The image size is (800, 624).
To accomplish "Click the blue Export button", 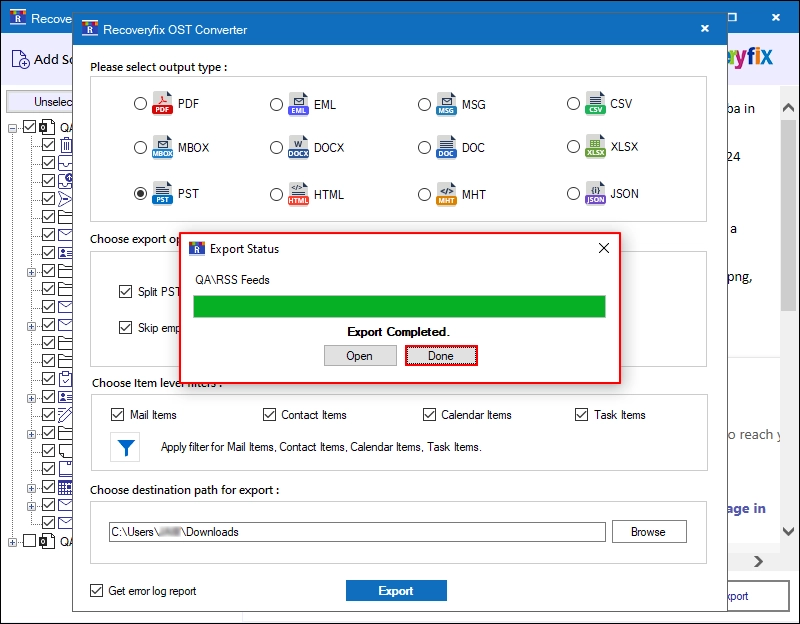I will 396,590.
